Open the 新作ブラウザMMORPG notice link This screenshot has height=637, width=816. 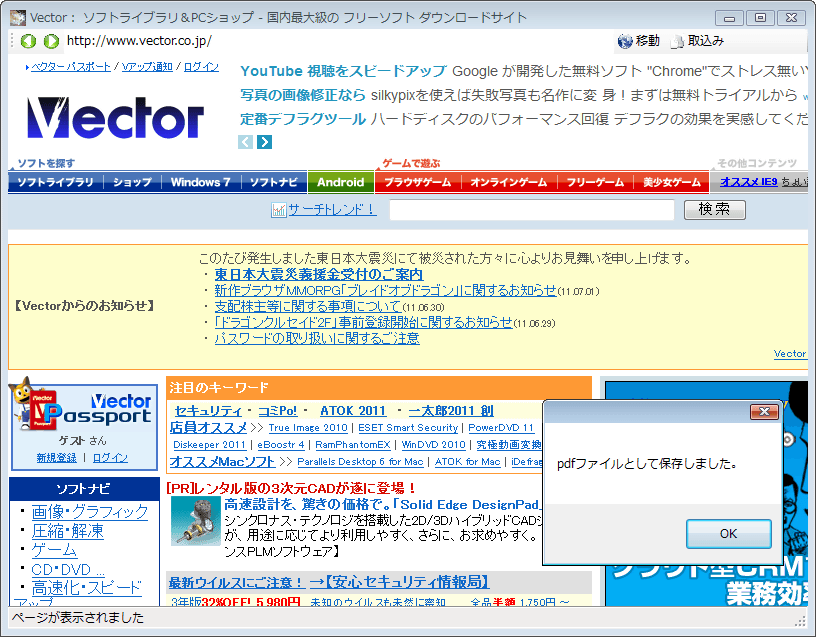click(x=385, y=290)
